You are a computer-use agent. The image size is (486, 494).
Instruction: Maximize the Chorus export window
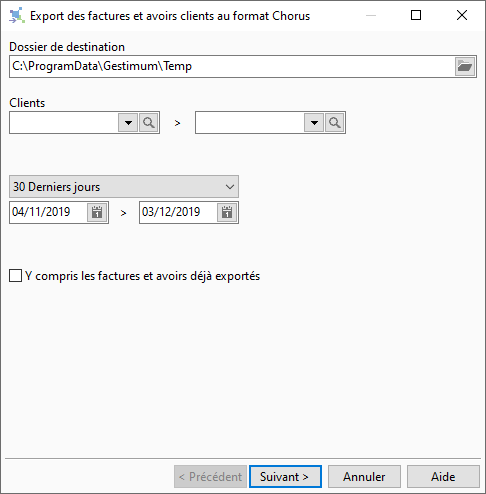click(416, 15)
